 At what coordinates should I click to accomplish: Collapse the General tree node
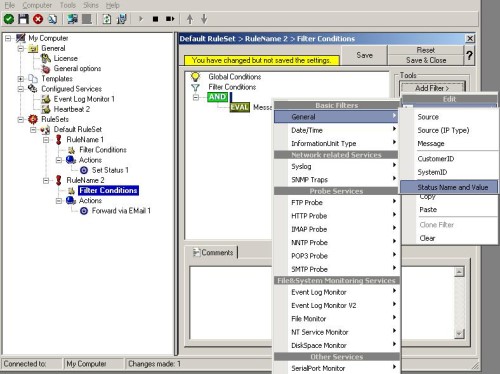click(x=20, y=48)
